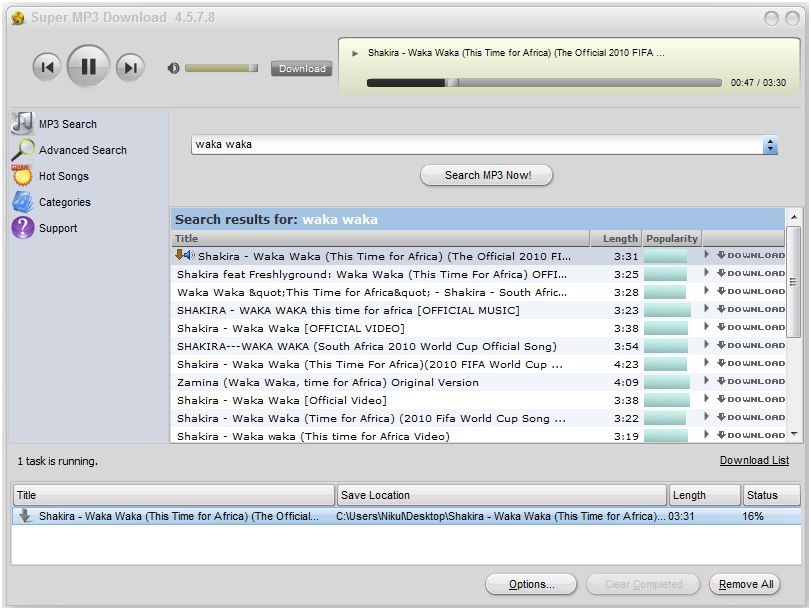Viewport: 811px width, 610px height.
Task: Seek within the song progress bar
Action: tap(544, 82)
